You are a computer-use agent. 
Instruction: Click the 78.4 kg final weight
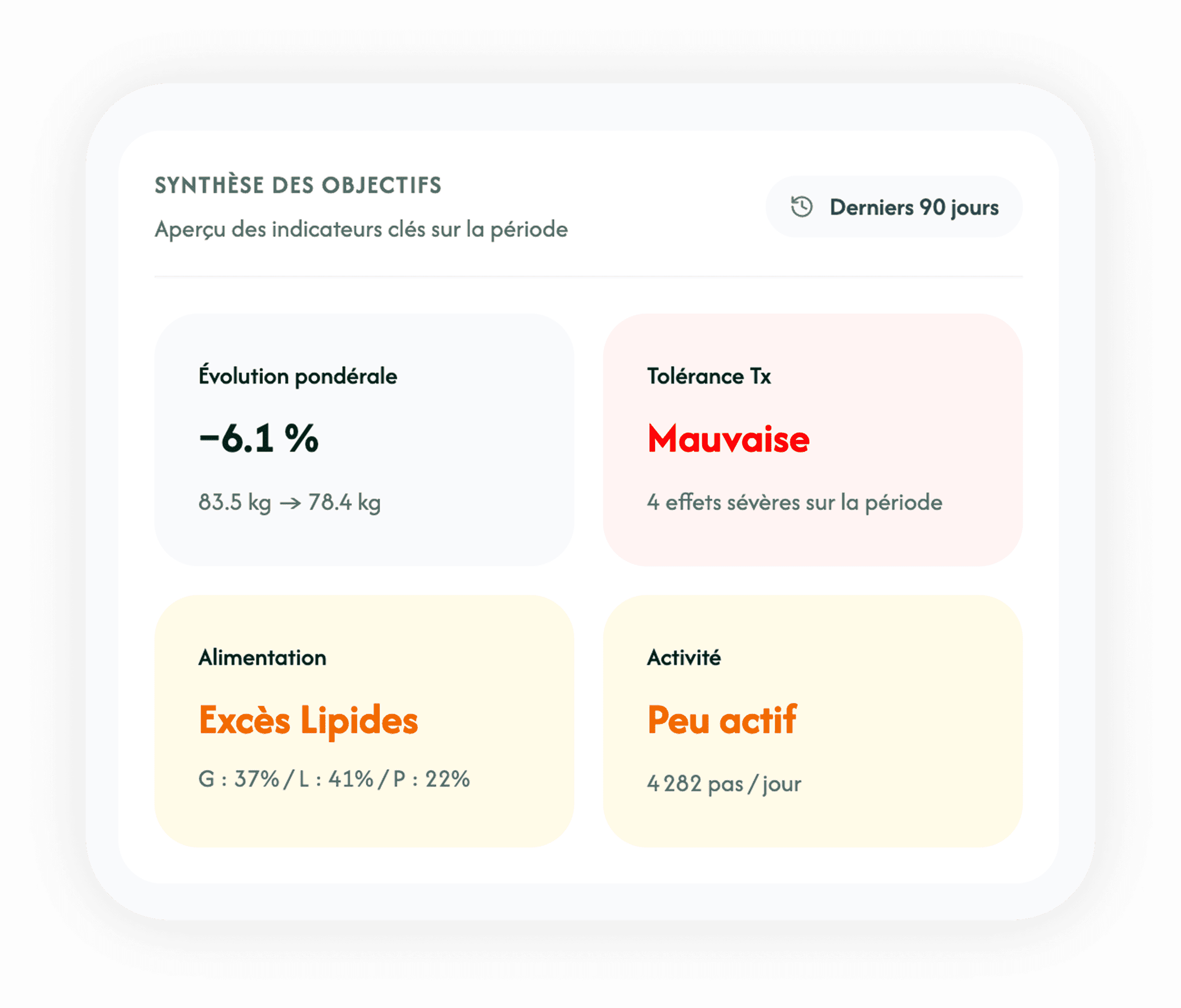(344, 503)
